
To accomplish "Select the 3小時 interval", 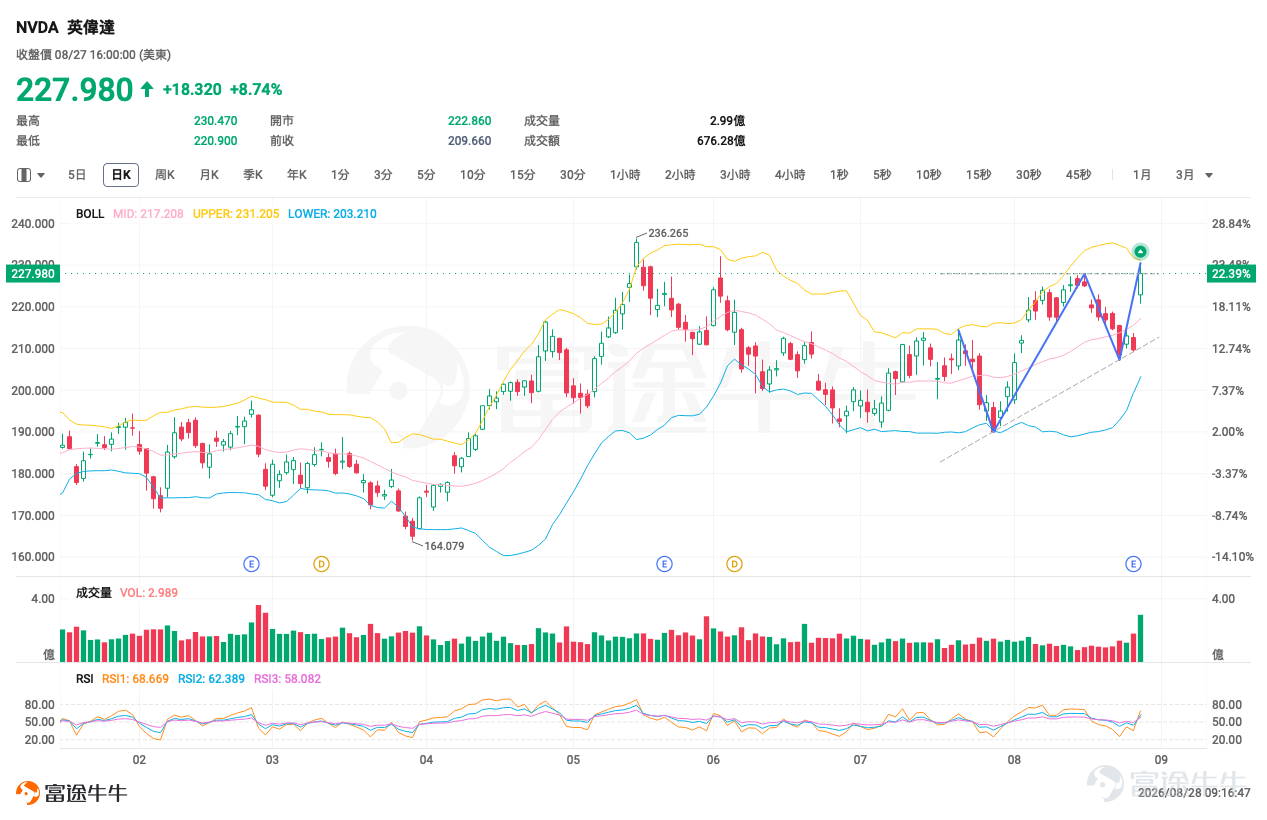I will pyautogui.click(x=735, y=175).
